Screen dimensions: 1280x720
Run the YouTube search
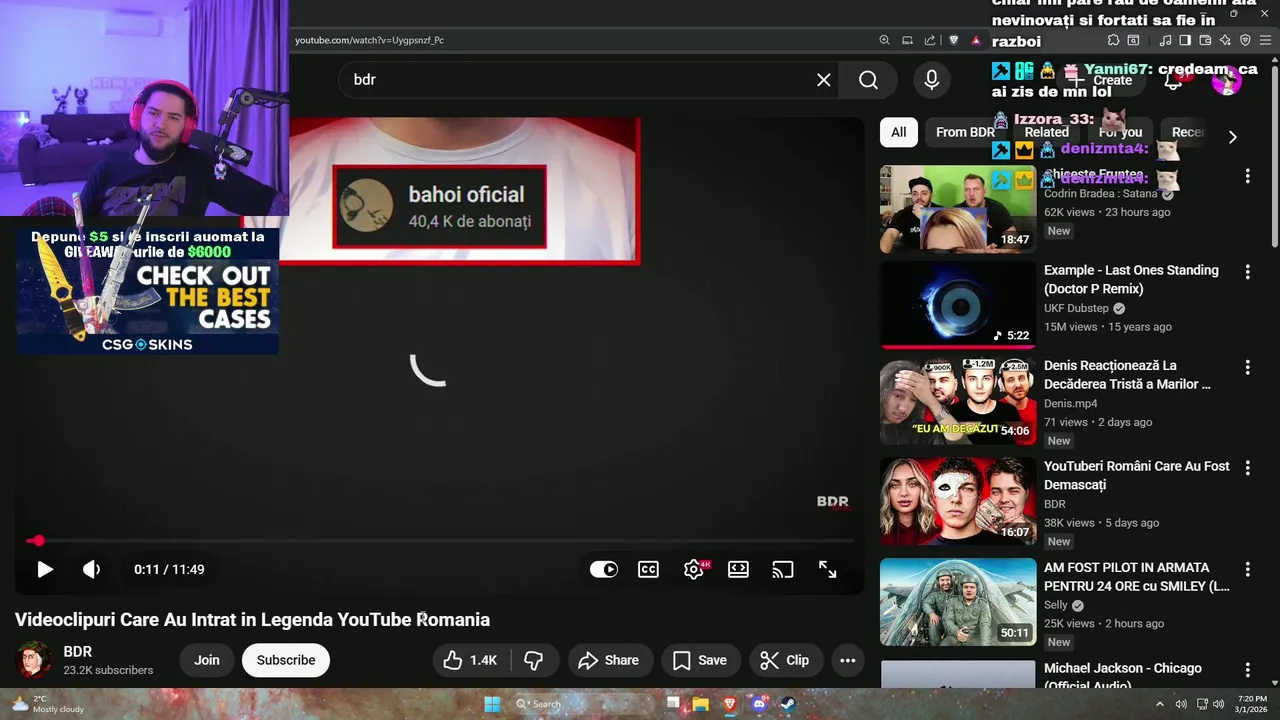pos(868,80)
